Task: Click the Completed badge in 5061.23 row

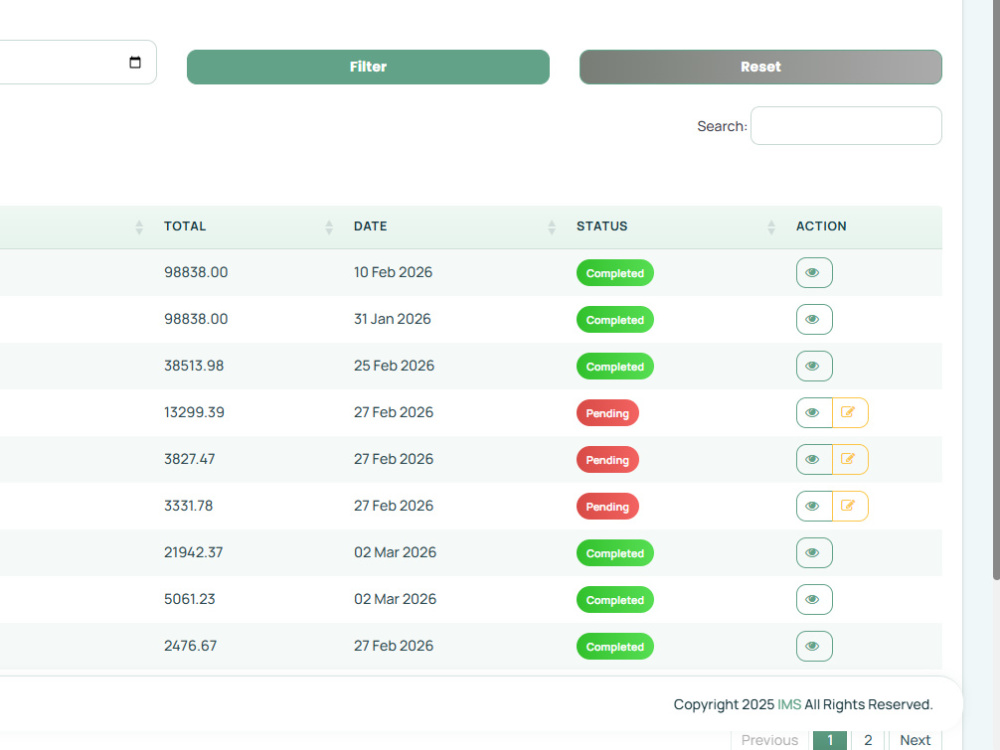Action: (615, 600)
